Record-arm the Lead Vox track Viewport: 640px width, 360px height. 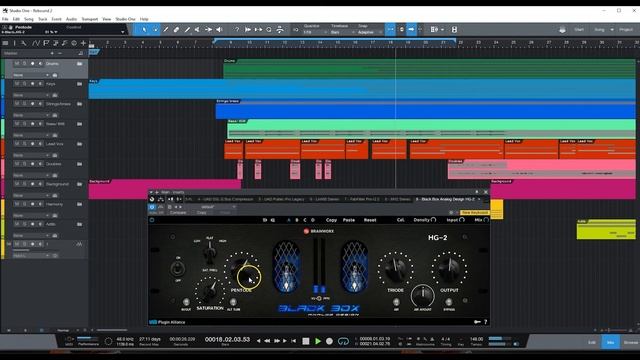[x=32, y=144]
